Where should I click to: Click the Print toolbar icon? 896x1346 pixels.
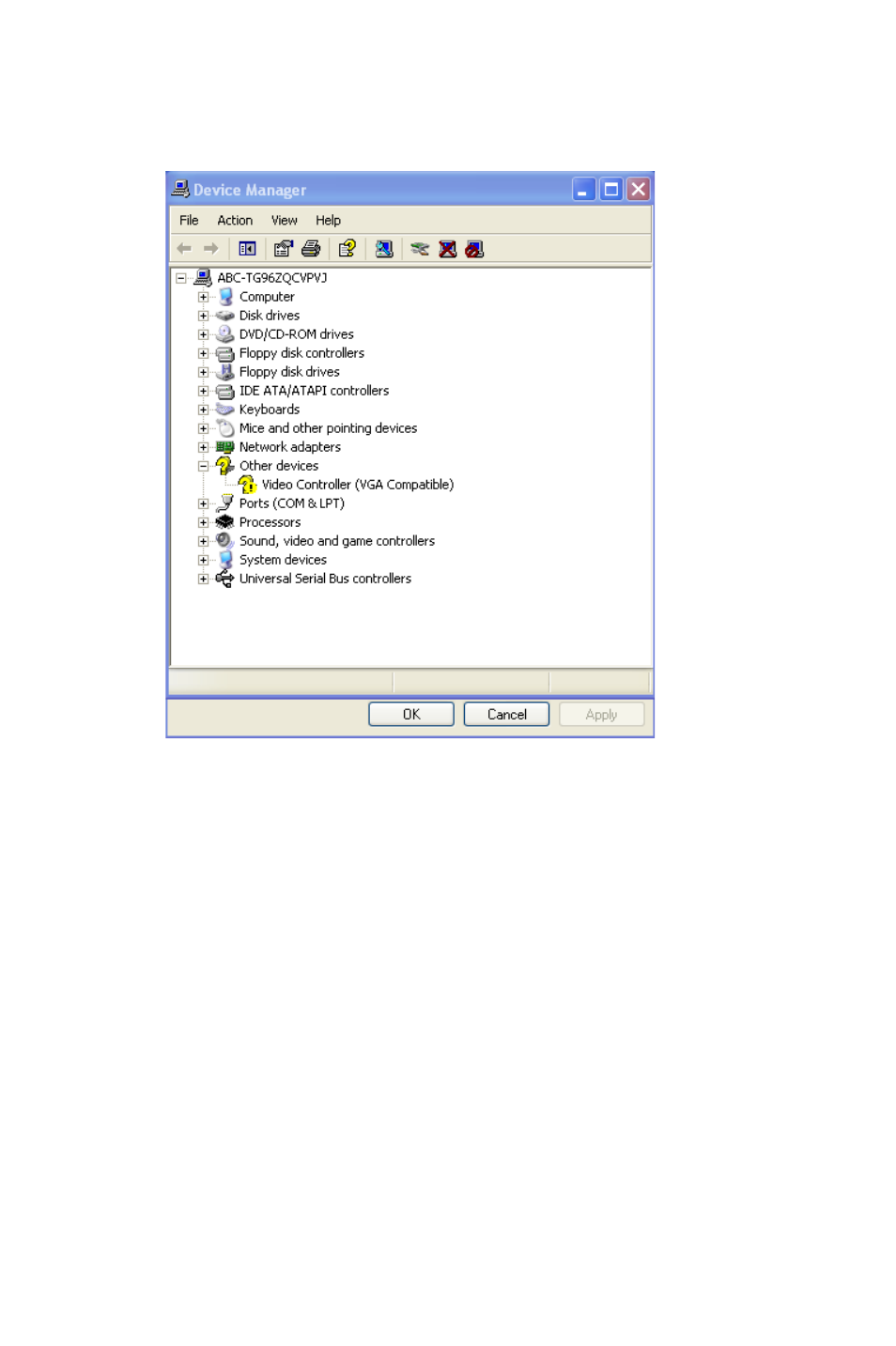click(x=311, y=249)
